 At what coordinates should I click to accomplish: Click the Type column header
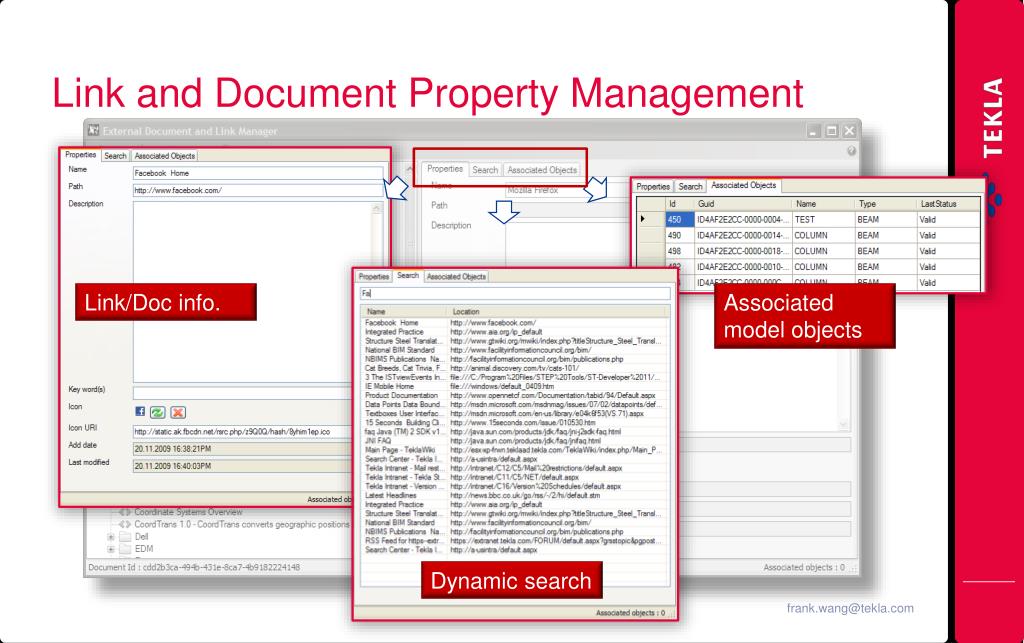tap(886, 204)
